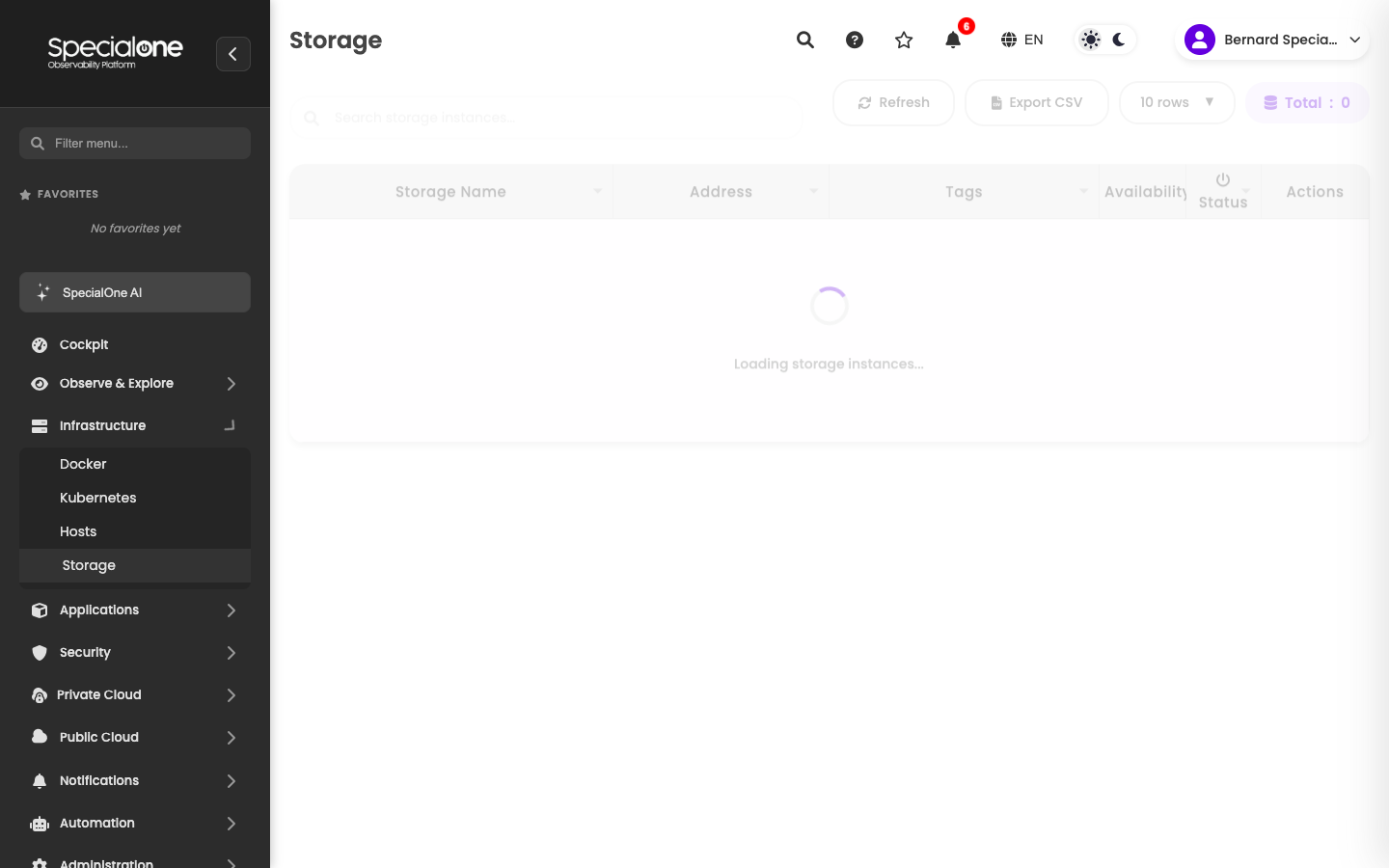The width and height of the screenshot is (1389, 868).
Task: Expand the Security section
Action: tap(135, 652)
